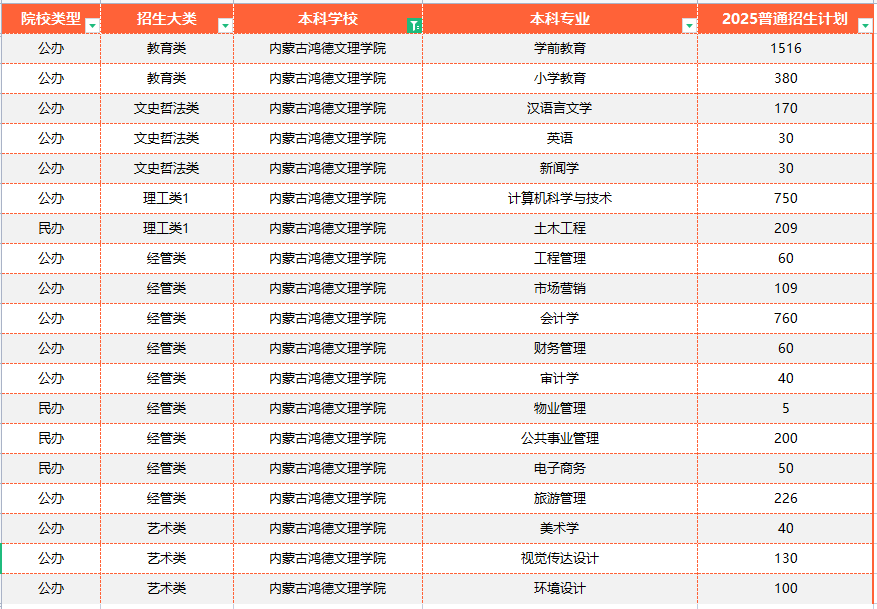Screen dimensions: 877x609
Task: Click the 视觉传达设计 major cell
Action: [x=560, y=559]
